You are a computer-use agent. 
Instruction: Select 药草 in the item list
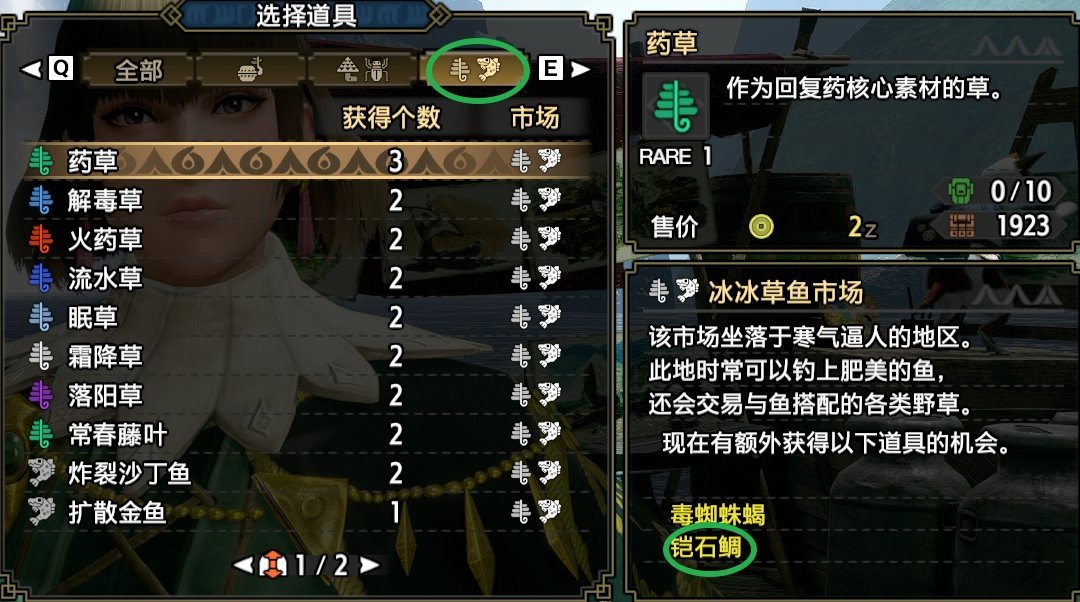[x=308, y=161]
